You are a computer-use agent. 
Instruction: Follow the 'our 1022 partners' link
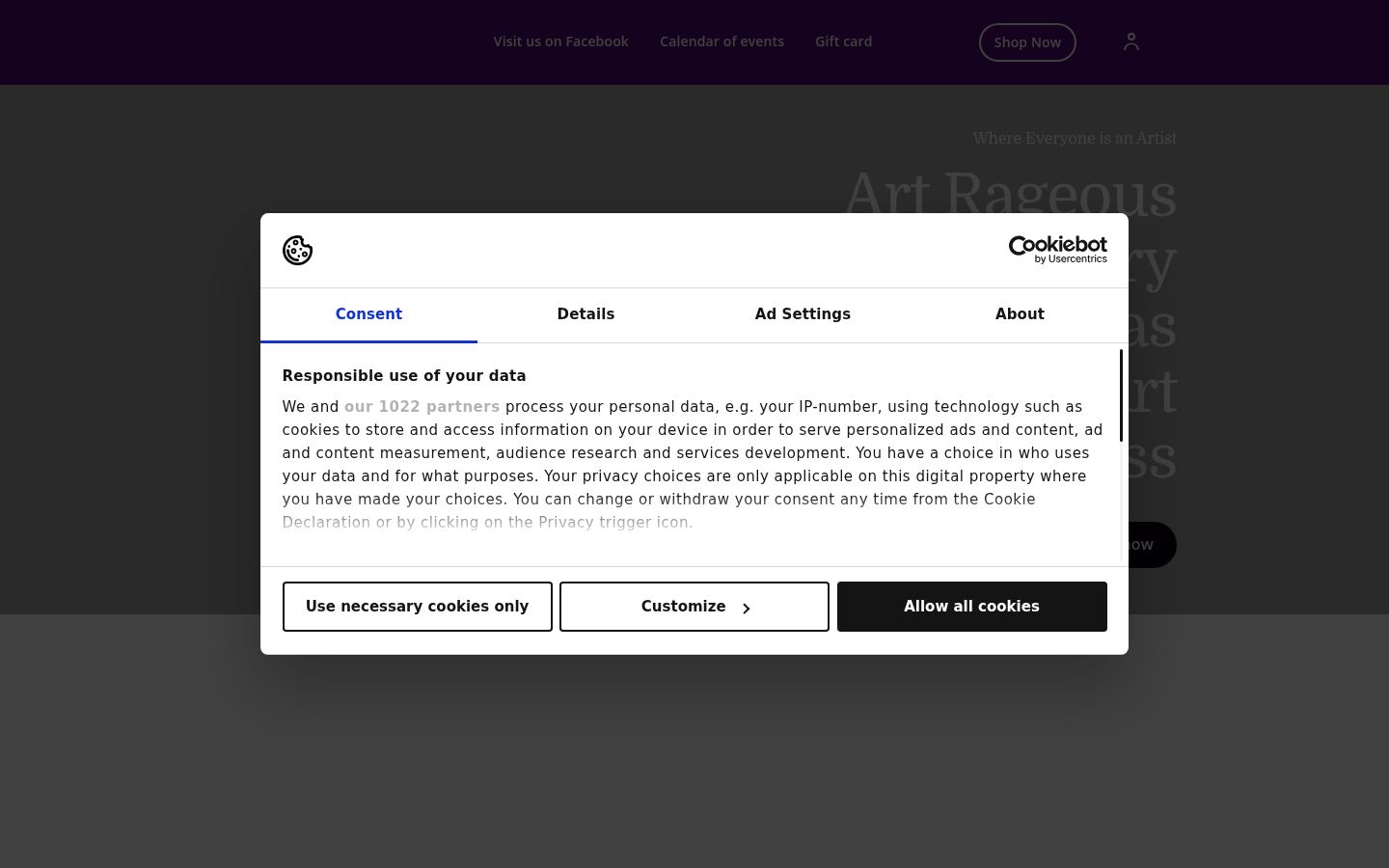[422, 407]
